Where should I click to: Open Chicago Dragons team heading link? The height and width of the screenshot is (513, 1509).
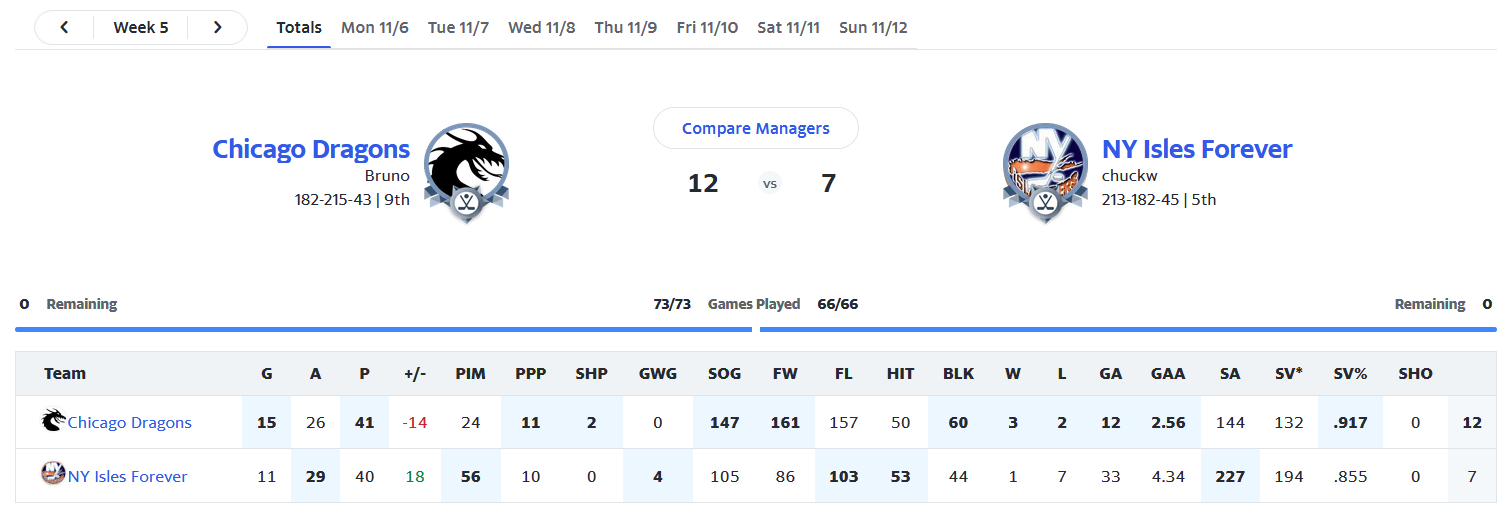(311, 150)
